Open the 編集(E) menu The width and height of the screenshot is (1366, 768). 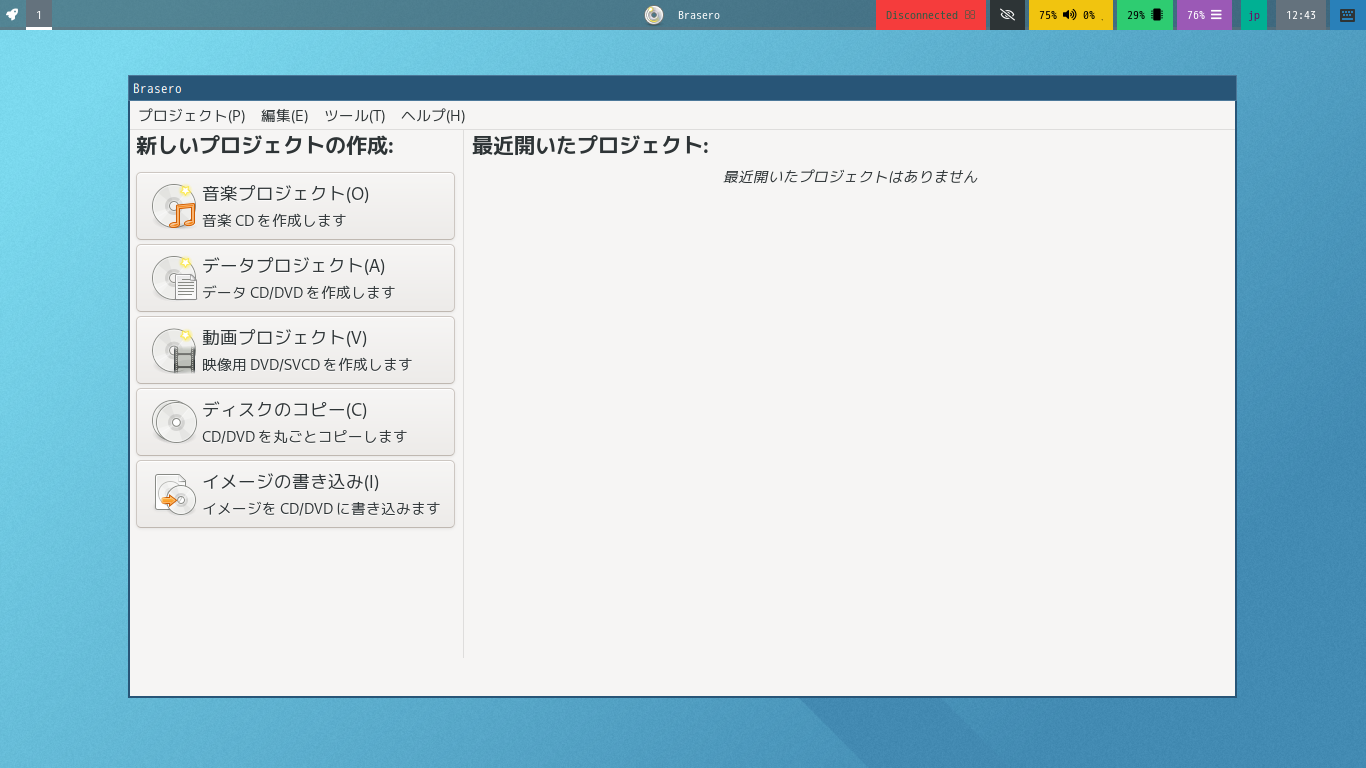(x=284, y=115)
